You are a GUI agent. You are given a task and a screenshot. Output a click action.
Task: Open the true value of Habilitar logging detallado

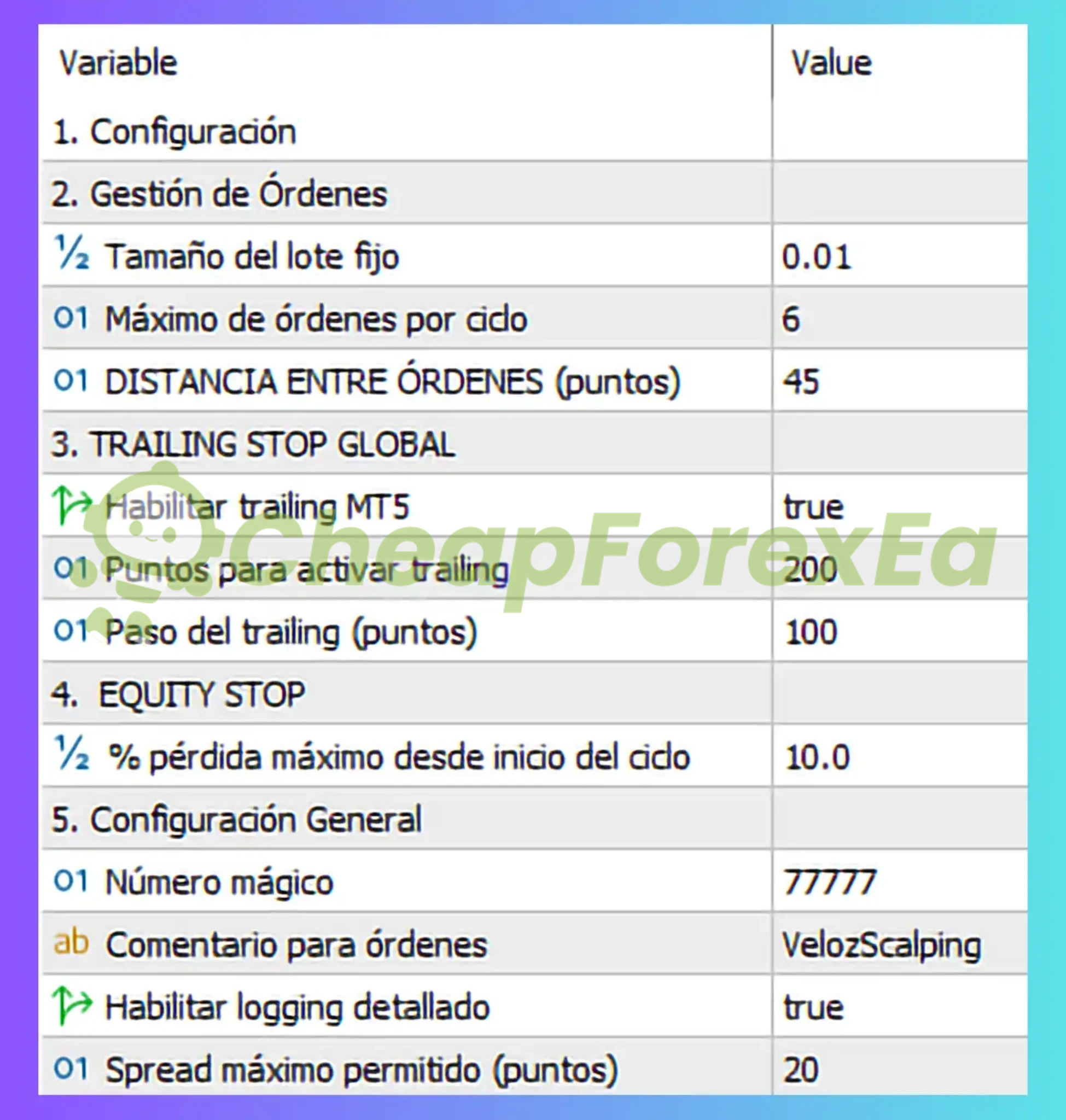tap(900, 1007)
